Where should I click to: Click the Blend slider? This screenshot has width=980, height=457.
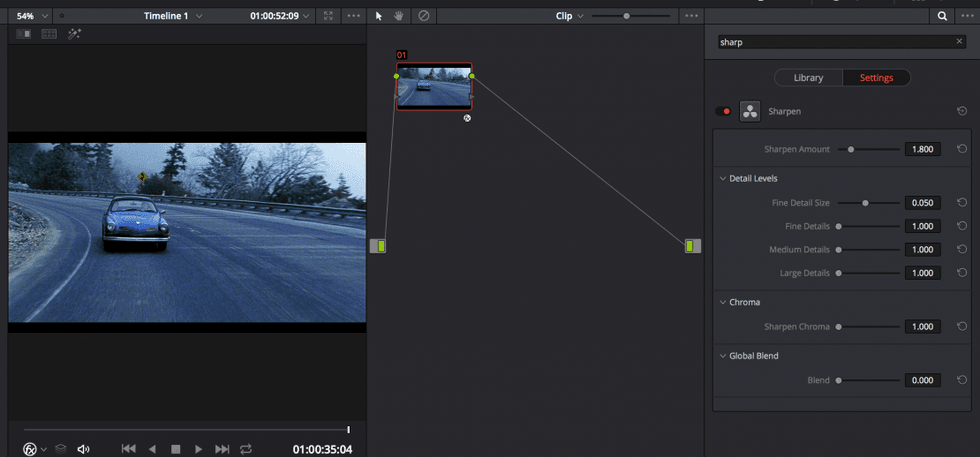pos(869,380)
